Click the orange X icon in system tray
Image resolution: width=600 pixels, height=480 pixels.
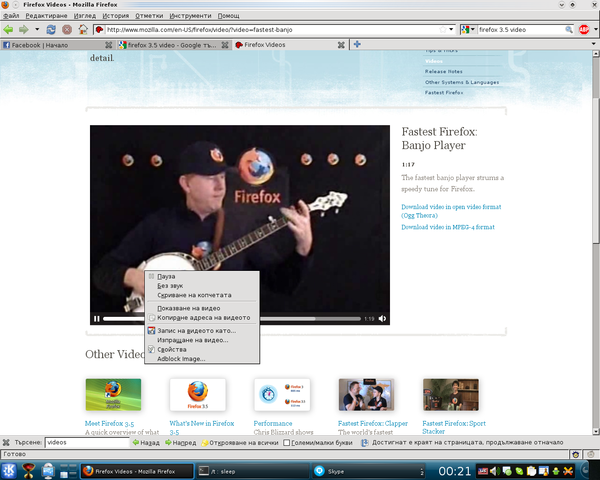point(568,471)
